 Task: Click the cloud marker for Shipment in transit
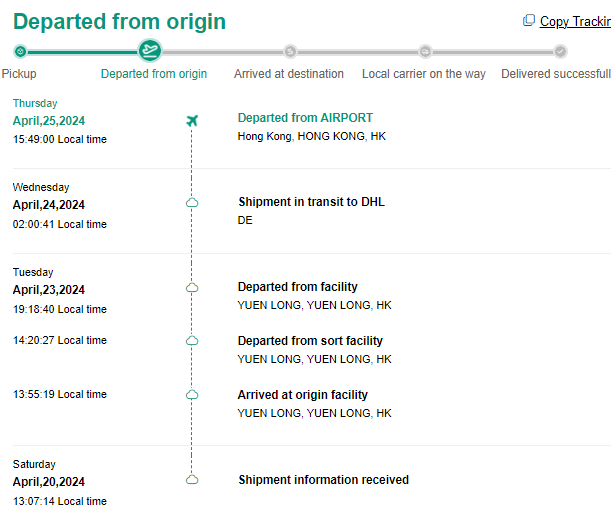(192, 202)
